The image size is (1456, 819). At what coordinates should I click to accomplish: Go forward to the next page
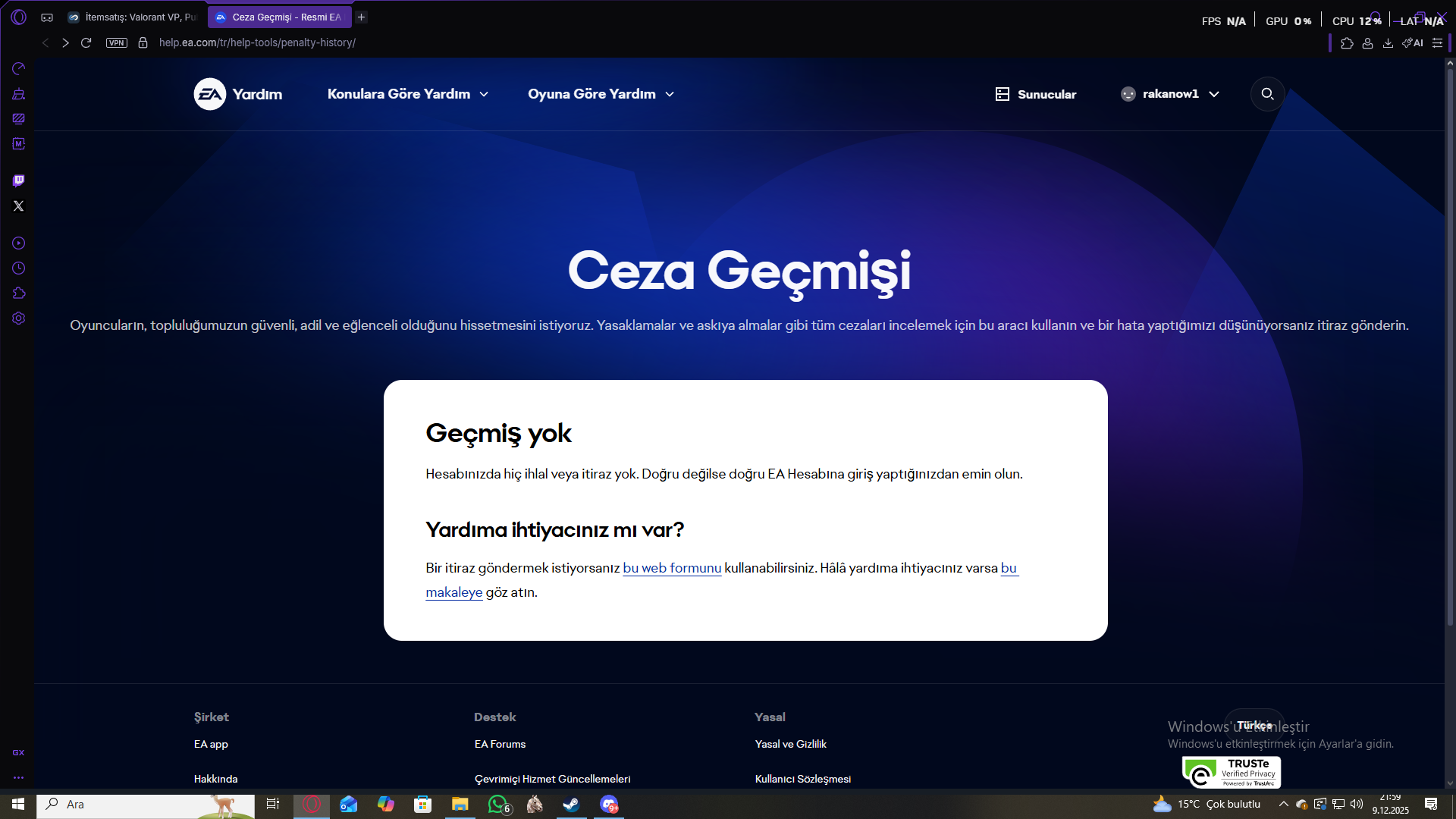coord(66,43)
